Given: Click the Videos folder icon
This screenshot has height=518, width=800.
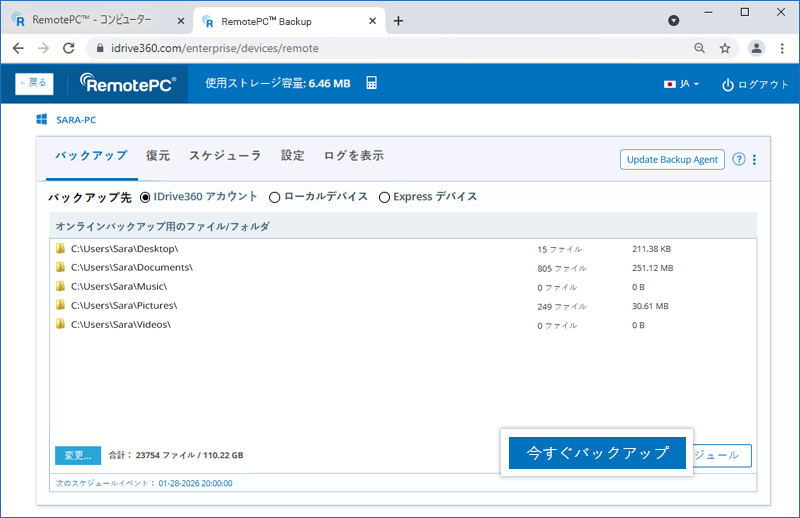Looking at the screenshot, I should tap(60, 324).
